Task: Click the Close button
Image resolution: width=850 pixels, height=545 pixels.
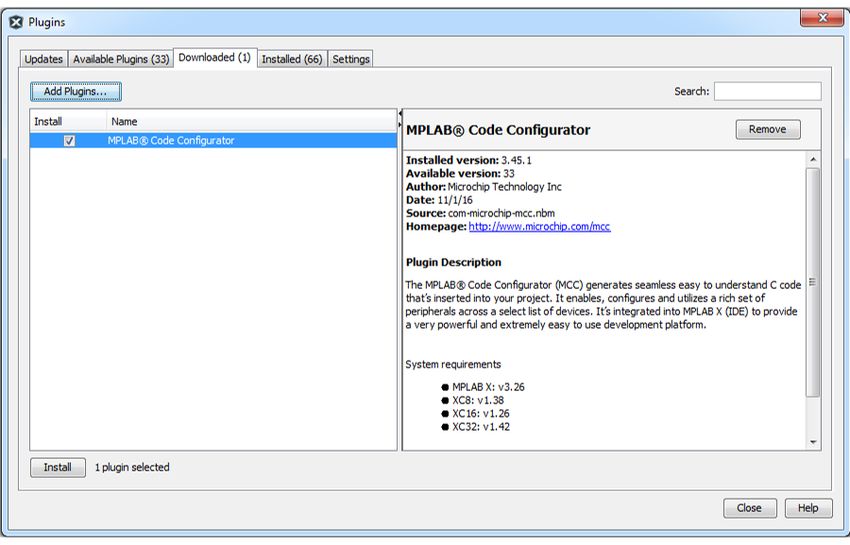Action: [x=749, y=508]
